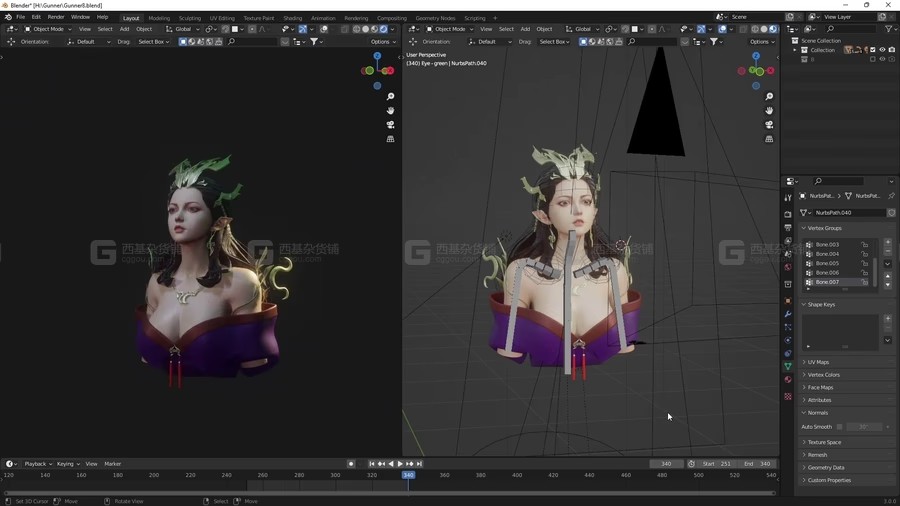
Task: Open Material properties tab (red sphere)
Action: (788, 380)
